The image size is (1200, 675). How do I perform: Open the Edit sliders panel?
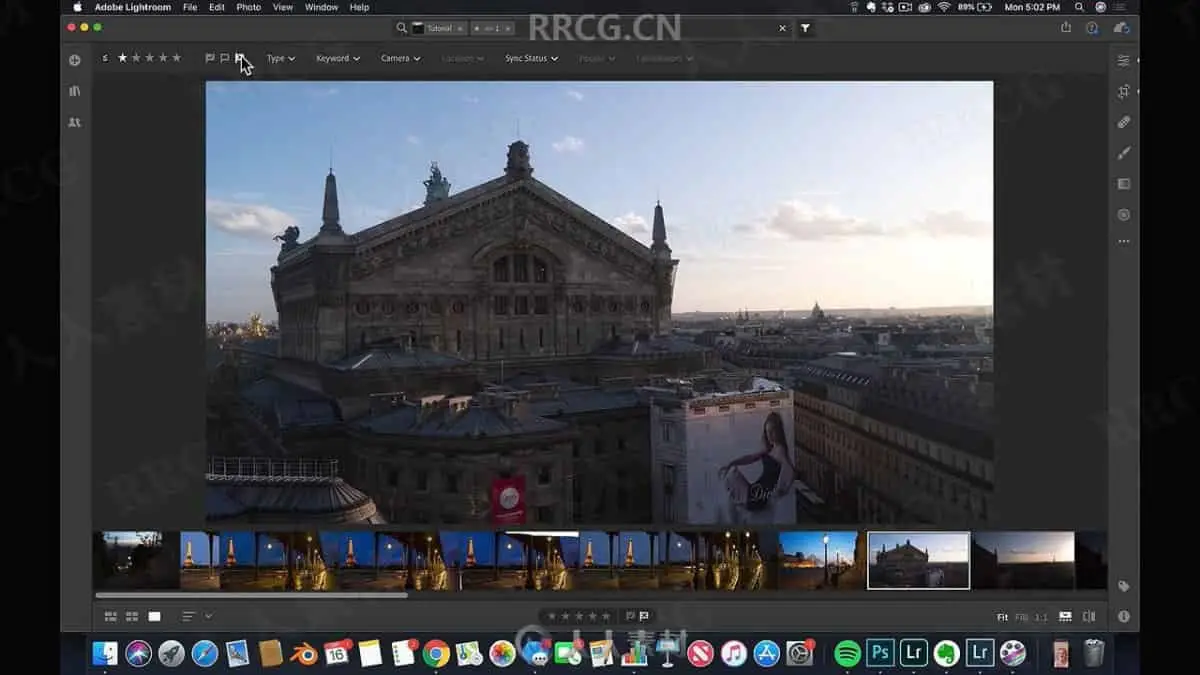click(1123, 60)
